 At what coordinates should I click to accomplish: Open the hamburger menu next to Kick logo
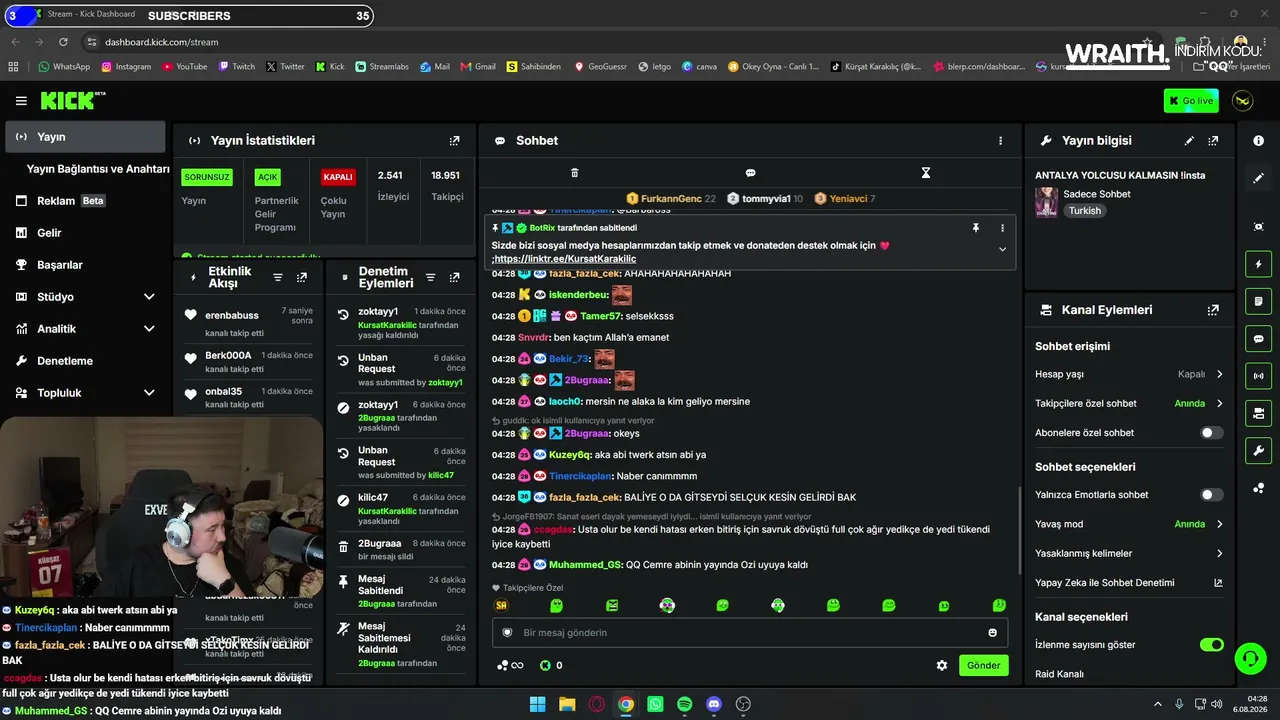(x=21, y=101)
